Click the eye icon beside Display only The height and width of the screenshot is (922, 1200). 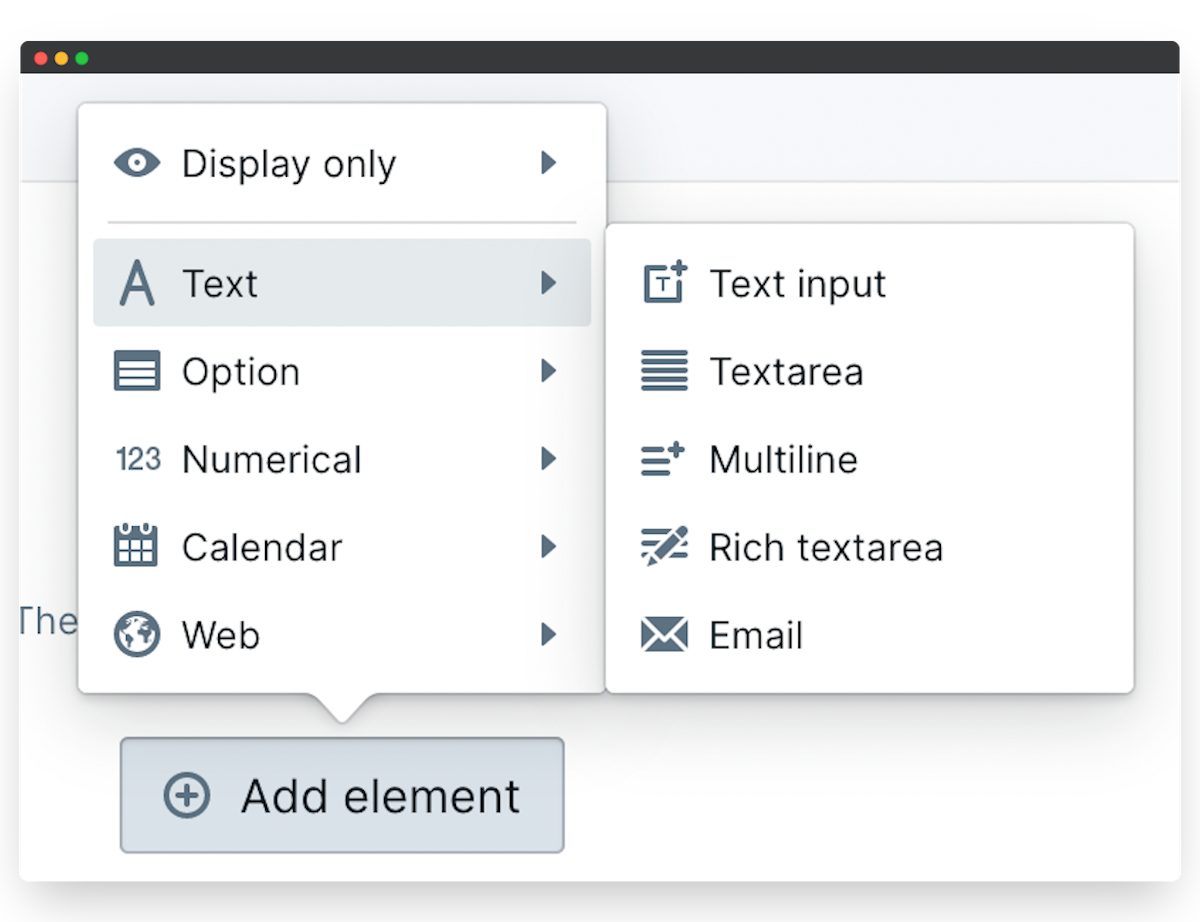click(137, 163)
